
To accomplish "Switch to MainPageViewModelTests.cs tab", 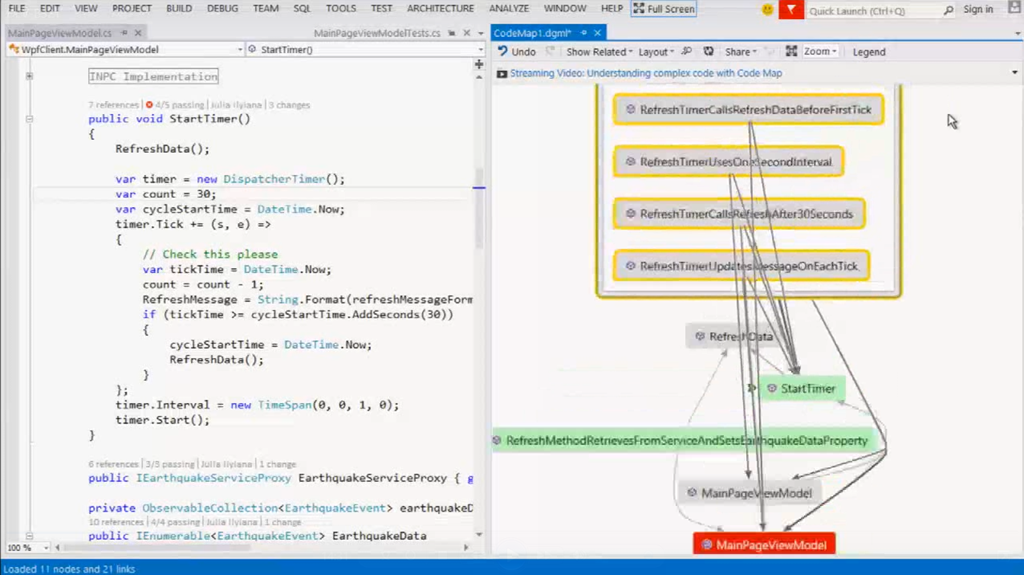I will (377, 33).
